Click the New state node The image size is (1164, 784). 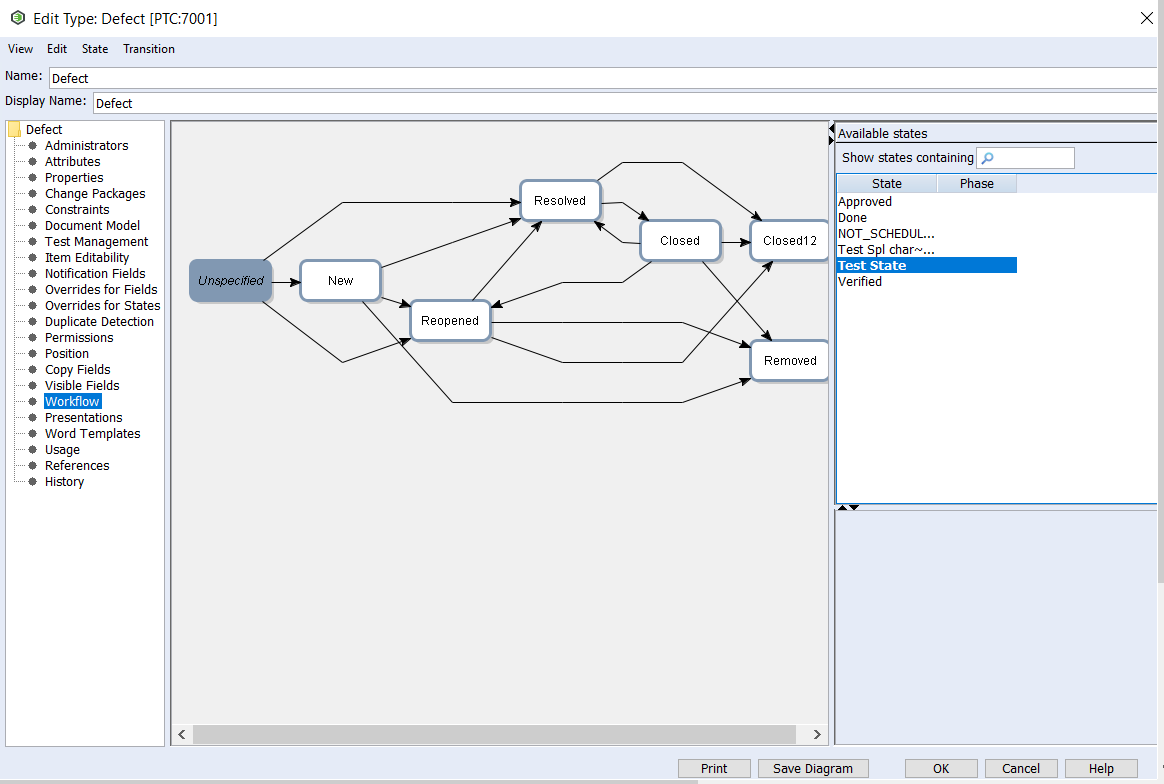340,281
